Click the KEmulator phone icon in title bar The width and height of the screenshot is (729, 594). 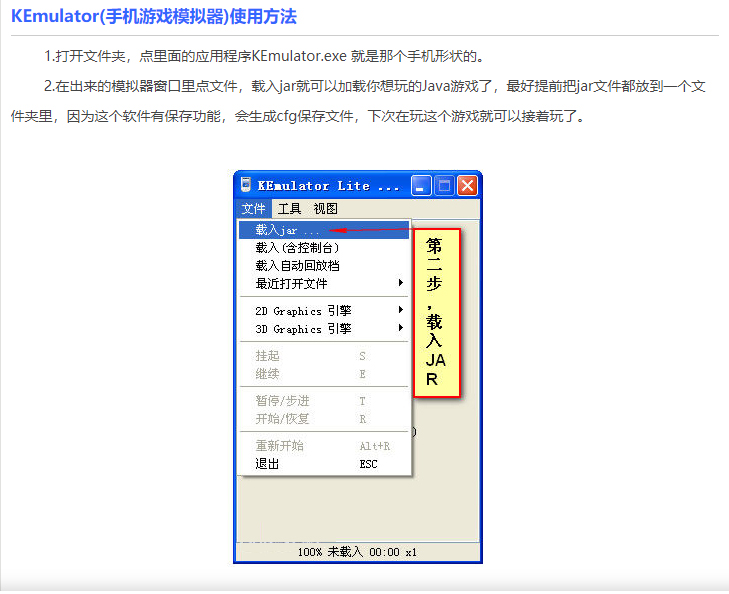coord(246,185)
